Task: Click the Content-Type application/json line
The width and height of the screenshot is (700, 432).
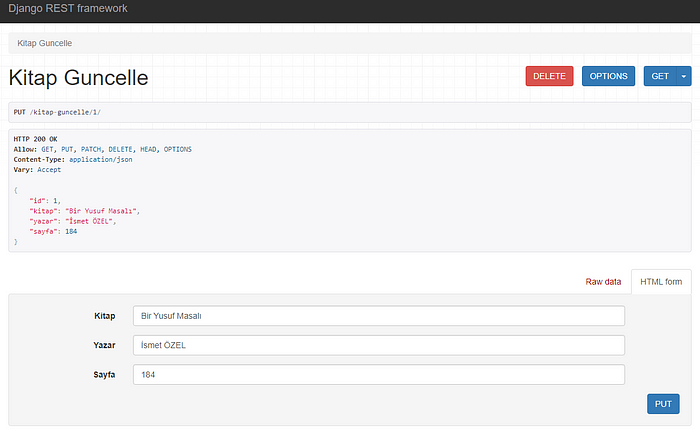Action: click(73, 159)
